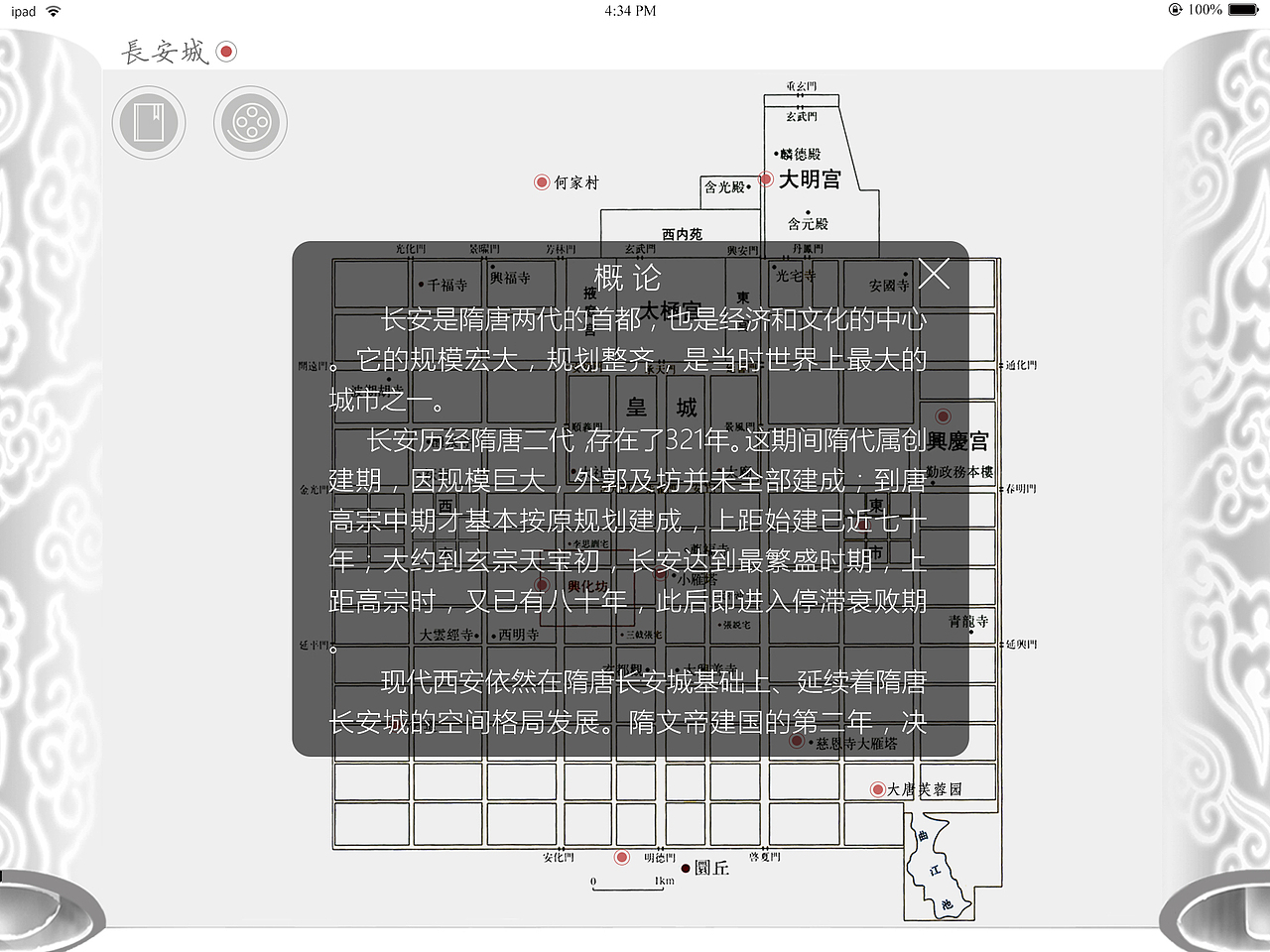The height and width of the screenshot is (952, 1270).
Task: Select the red marker near 明德門
Action: click(x=622, y=857)
